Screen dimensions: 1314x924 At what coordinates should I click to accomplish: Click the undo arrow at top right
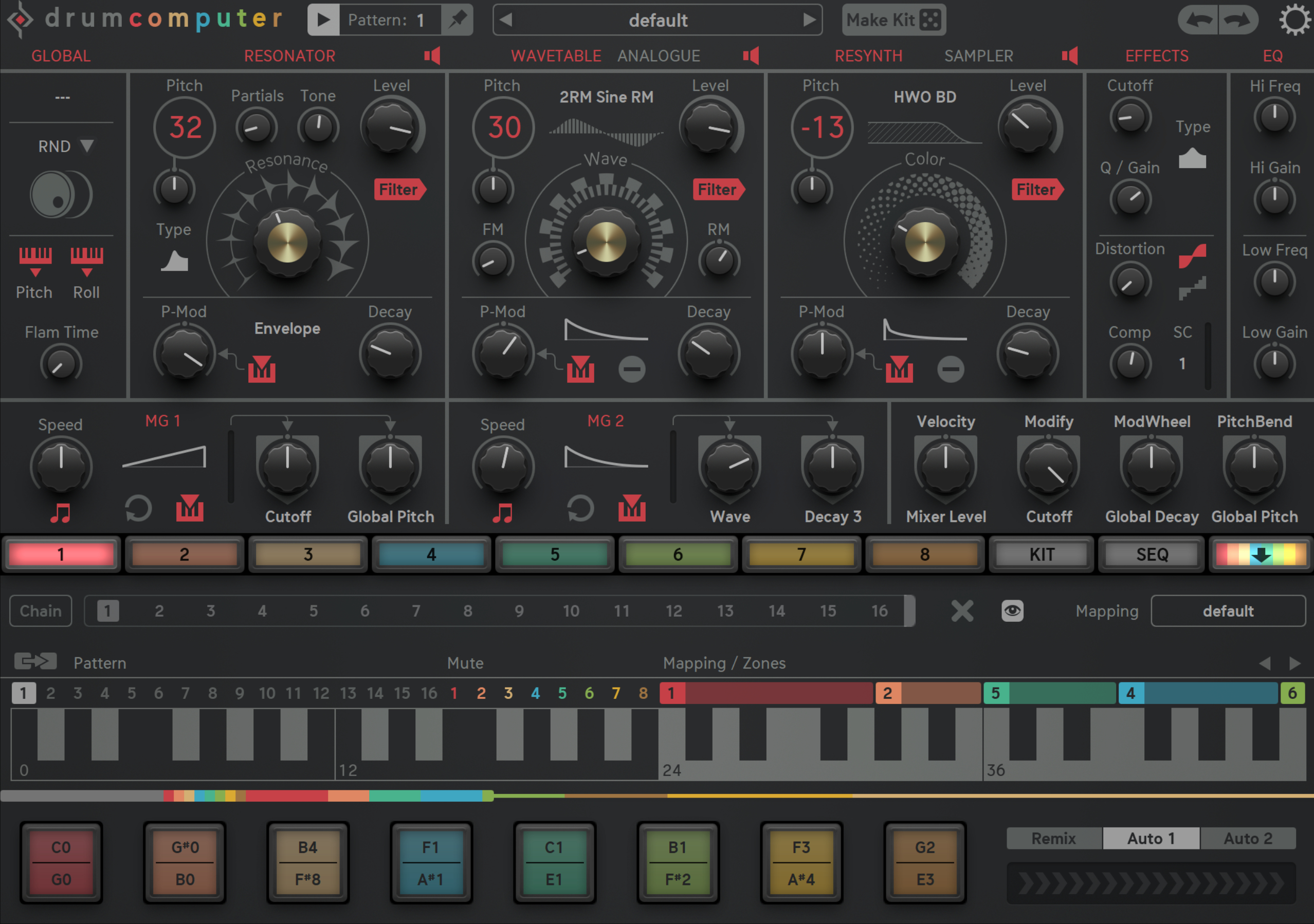1200,20
